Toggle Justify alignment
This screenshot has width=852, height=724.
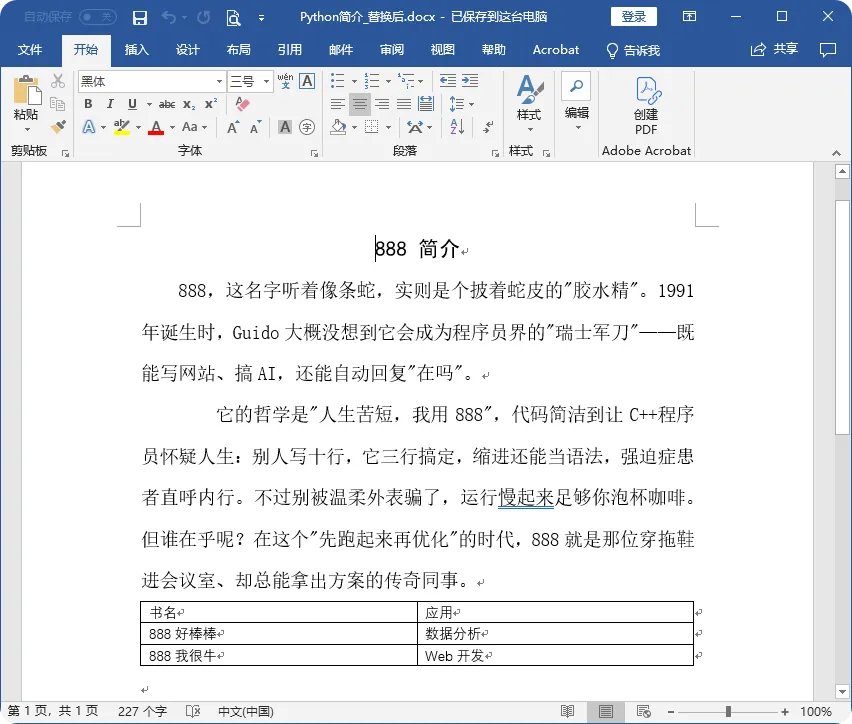coord(404,104)
